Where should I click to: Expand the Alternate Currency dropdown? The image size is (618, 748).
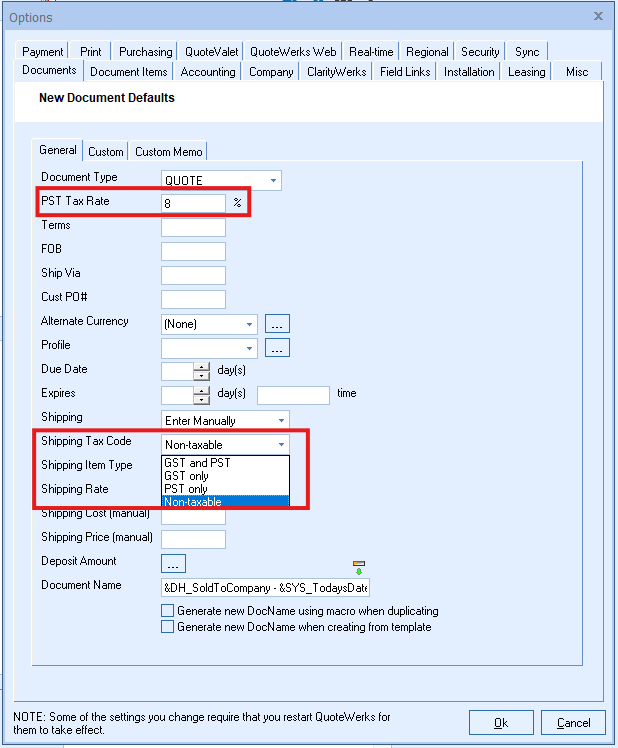click(x=249, y=324)
